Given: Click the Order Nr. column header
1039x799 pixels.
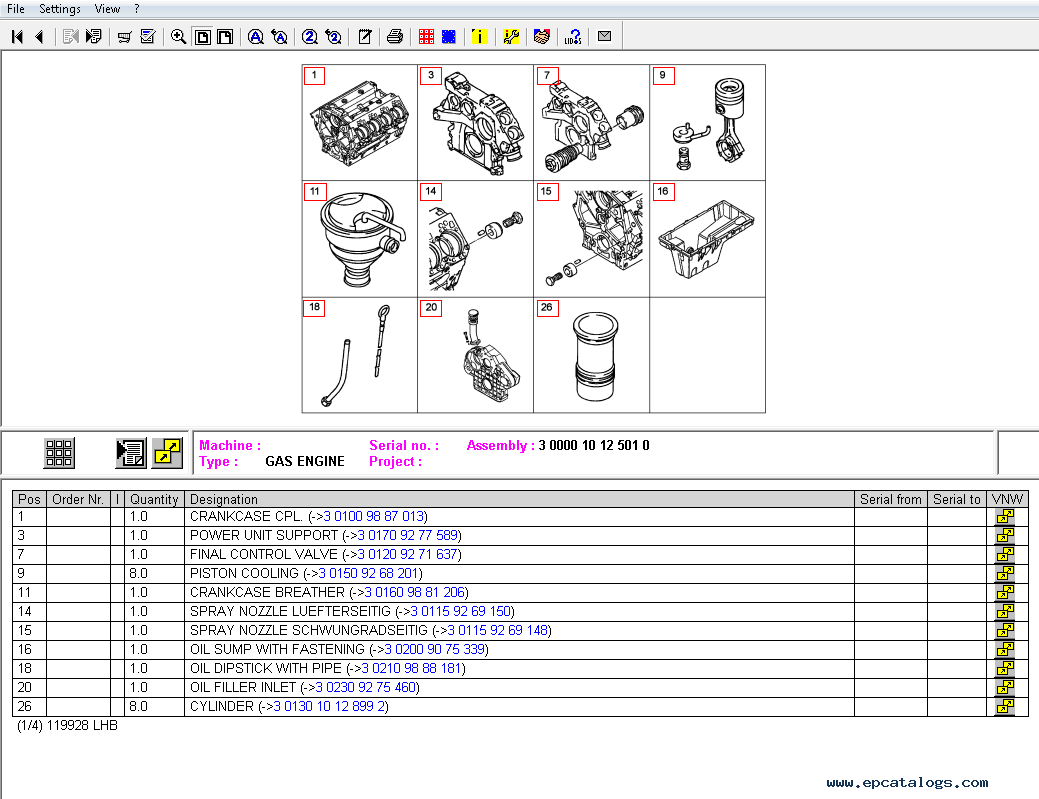Looking at the screenshot, I should pos(78,500).
